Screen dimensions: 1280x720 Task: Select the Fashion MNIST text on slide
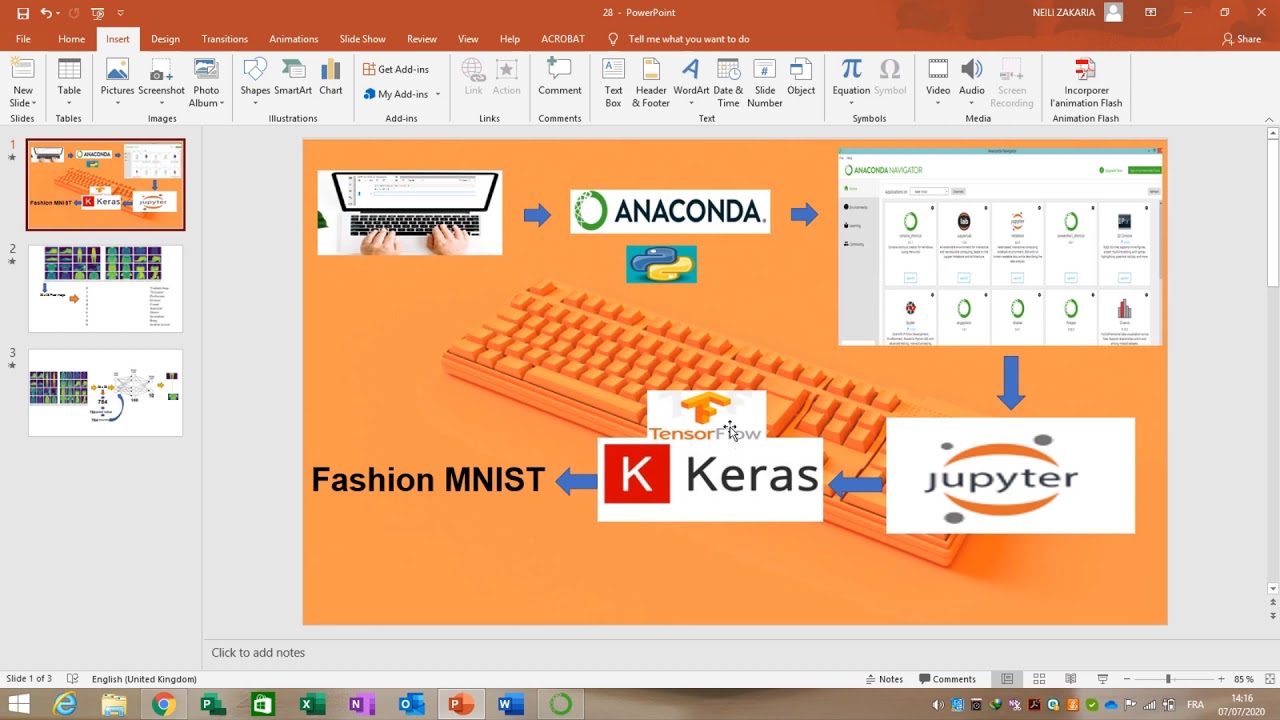pyautogui.click(x=428, y=480)
